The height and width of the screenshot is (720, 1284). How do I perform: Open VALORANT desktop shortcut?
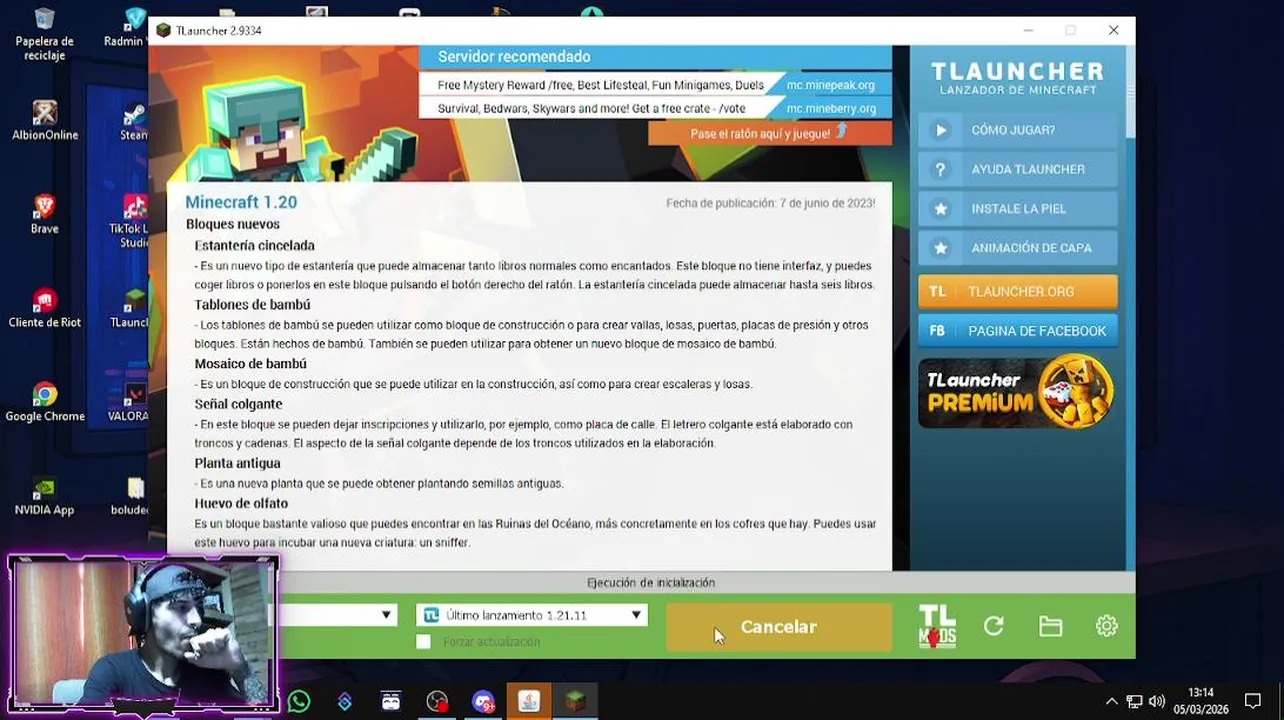coord(130,402)
